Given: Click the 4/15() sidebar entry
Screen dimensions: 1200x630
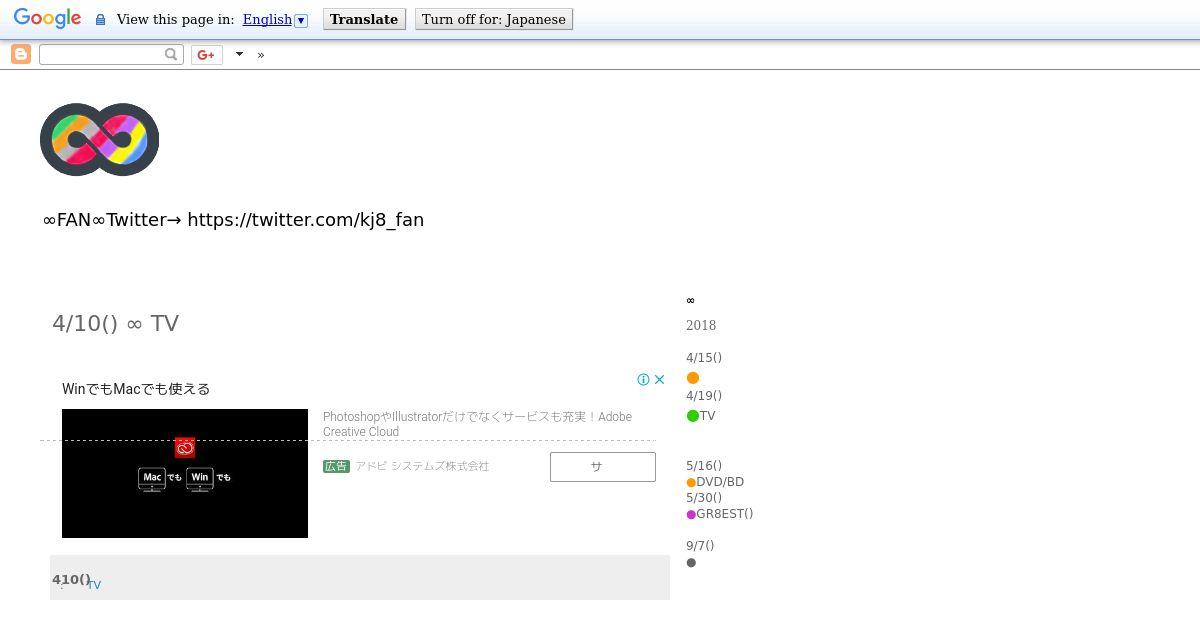Looking at the screenshot, I should [704, 358].
